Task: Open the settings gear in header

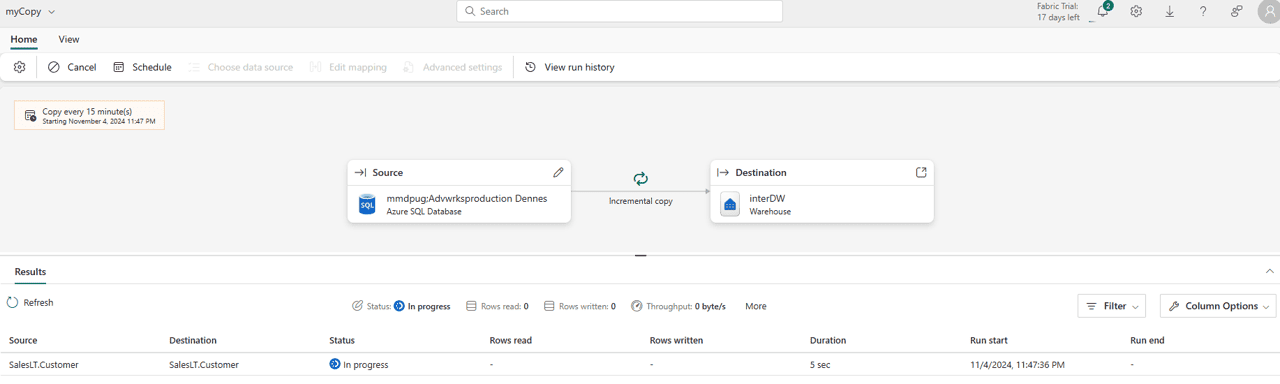Action: [1136, 12]
